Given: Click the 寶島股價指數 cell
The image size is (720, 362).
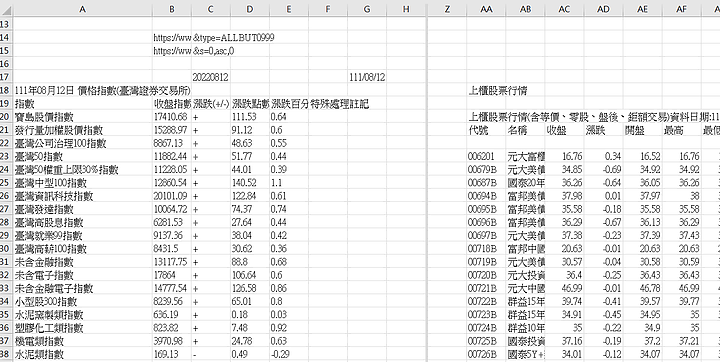Looking at the screenshot, I should click(83, 117).
